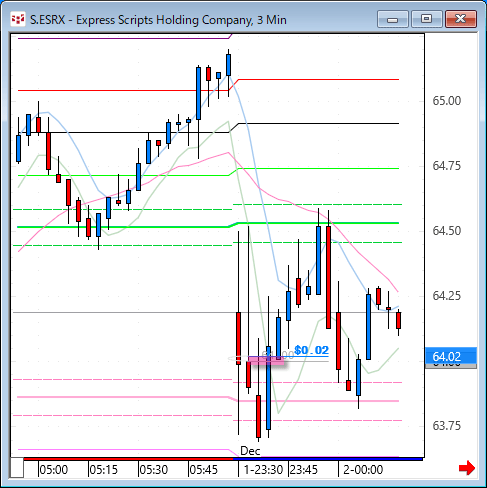The width and height of the screenshot is (487, 488).
Task: Click the 23:45 time axis label
Action: click(304, 470)
